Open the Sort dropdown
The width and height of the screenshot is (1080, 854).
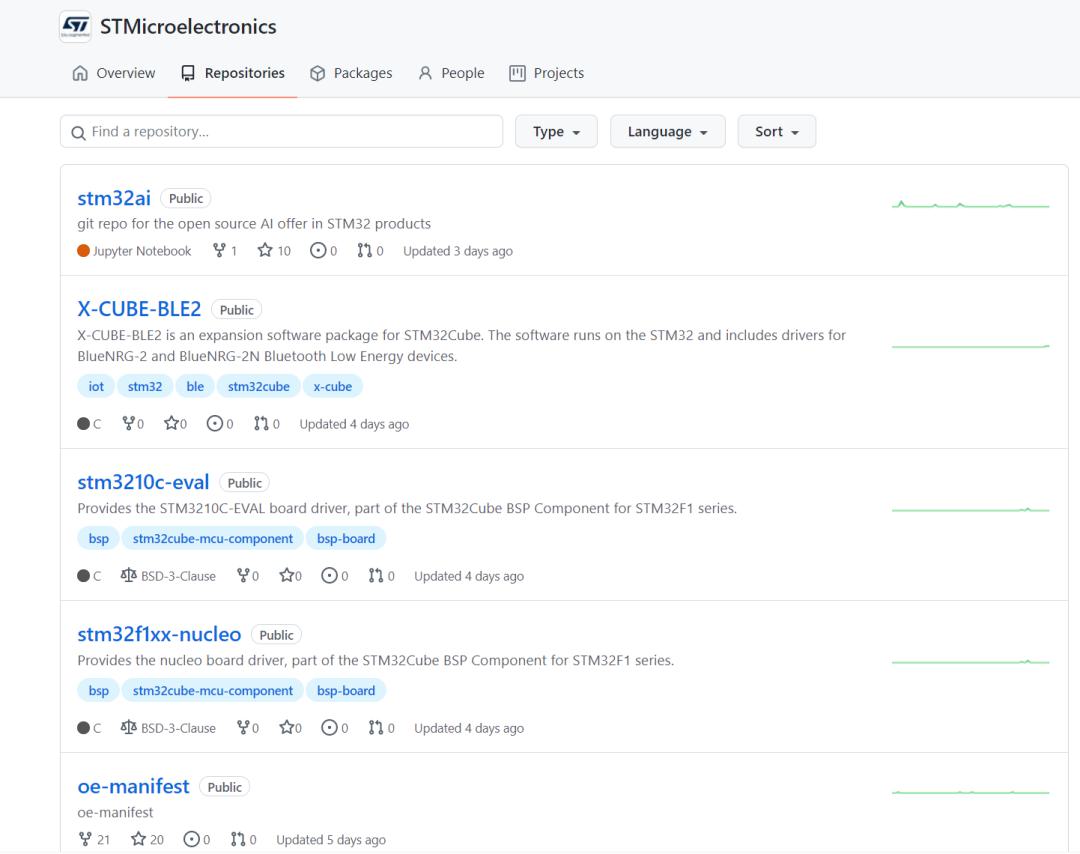776,132
